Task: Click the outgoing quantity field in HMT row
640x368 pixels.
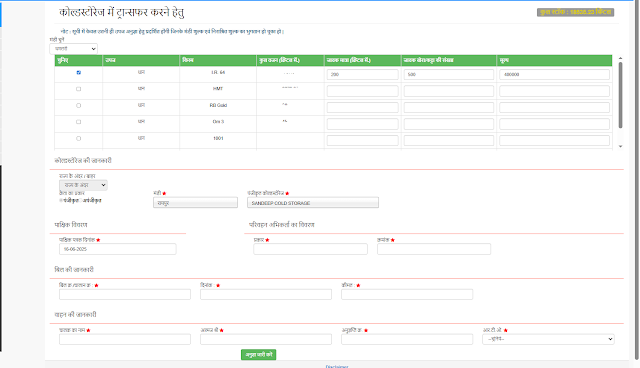Action: (362, 91)
